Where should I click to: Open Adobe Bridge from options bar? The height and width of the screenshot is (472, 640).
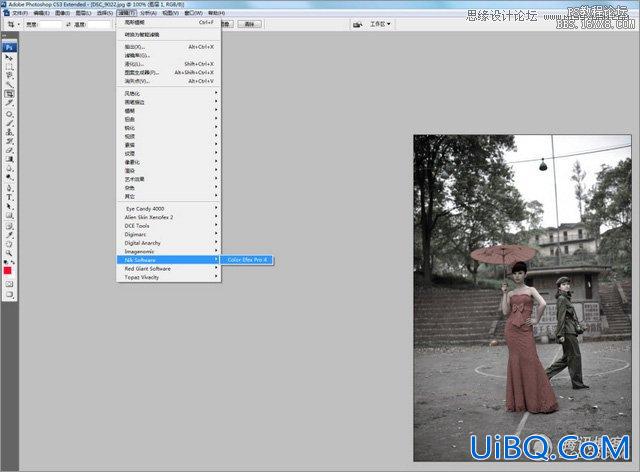pos(358,24)
